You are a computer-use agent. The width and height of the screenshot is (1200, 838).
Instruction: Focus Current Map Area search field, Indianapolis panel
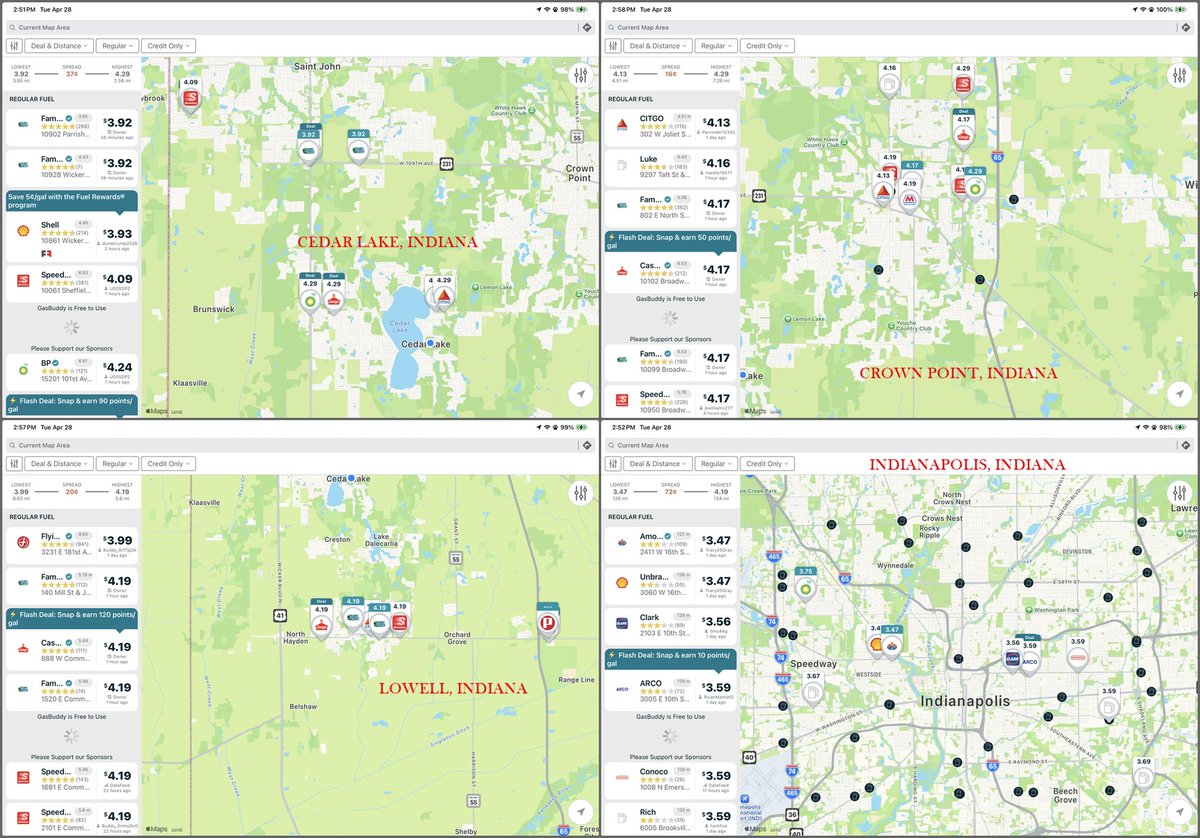[x=889, y=447]
